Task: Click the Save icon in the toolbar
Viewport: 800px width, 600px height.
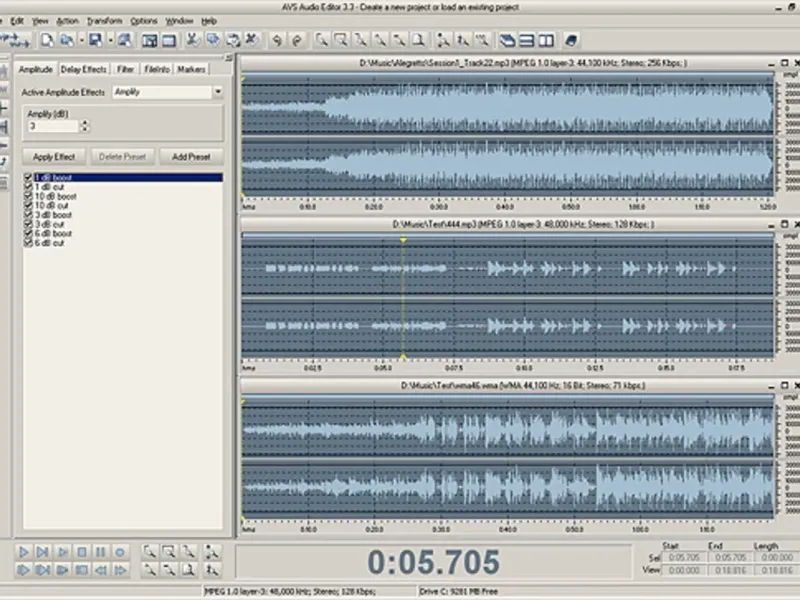Action: pos(94,40)
